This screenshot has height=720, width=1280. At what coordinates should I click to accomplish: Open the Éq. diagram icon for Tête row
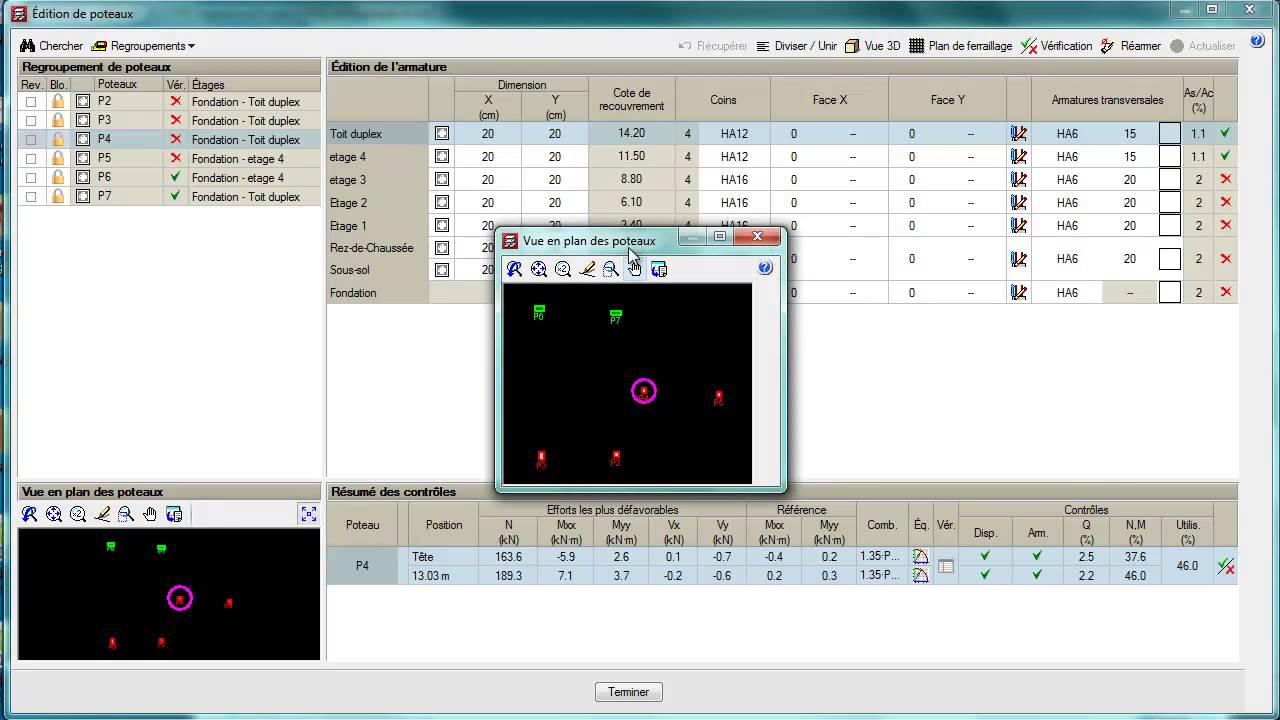[x=920, y=557]
